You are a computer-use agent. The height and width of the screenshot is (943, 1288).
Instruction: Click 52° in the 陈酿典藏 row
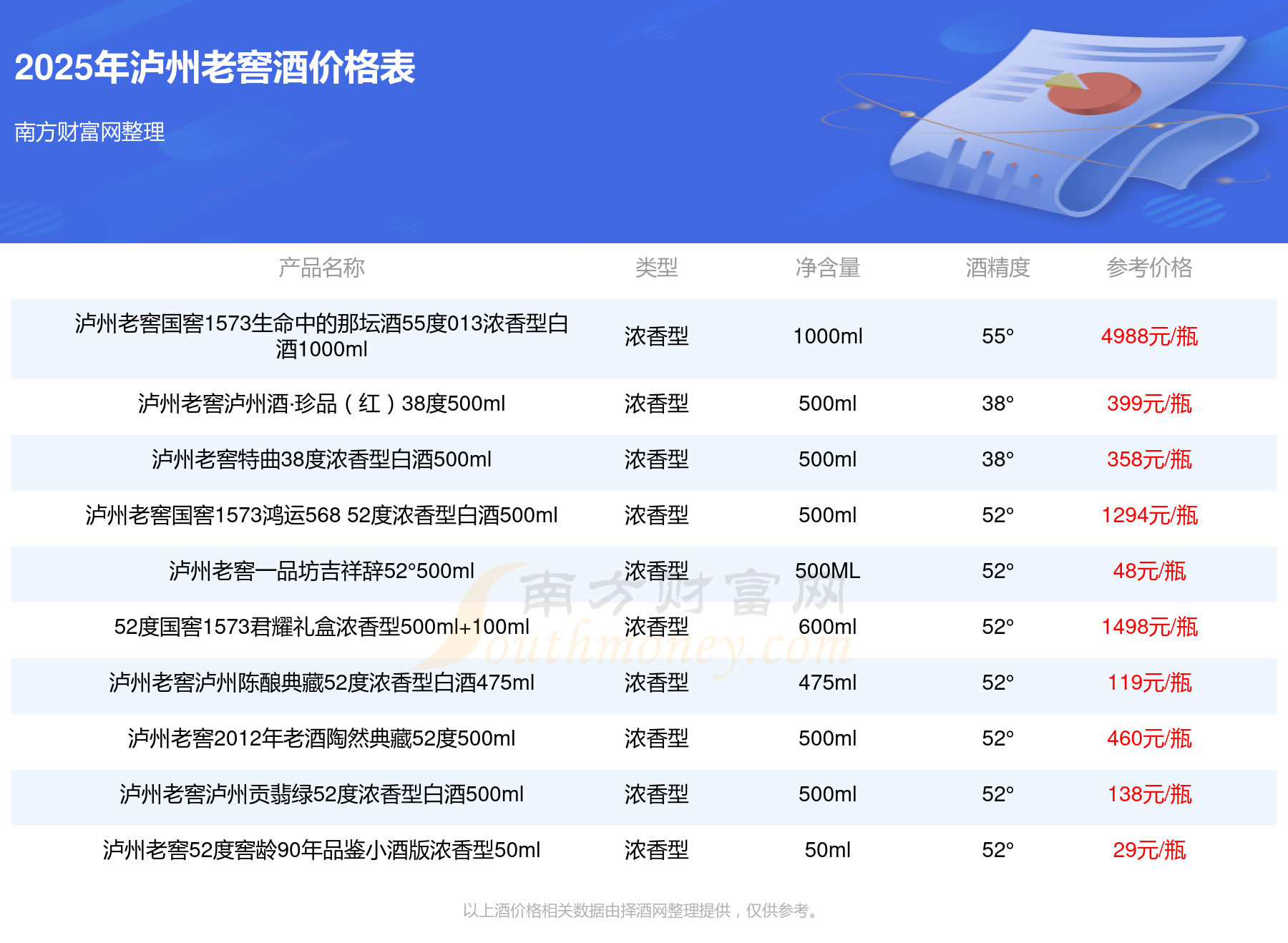coord(997,683)
